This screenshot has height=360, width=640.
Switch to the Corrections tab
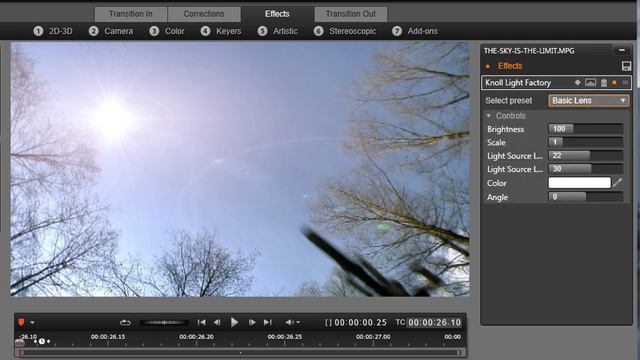click(x=204, y=14)
